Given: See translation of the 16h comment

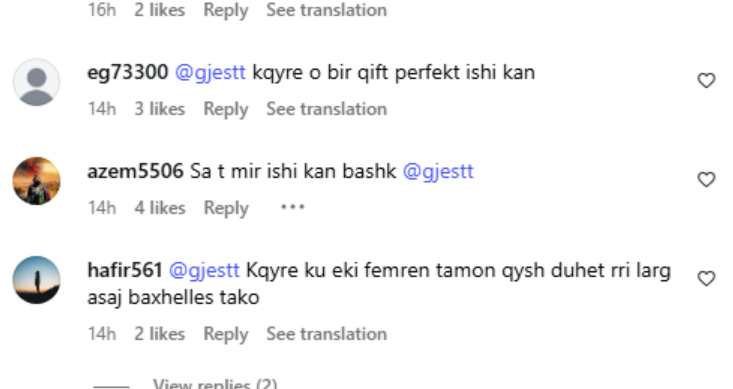Looking at the screenshot, I should [327, 10].
